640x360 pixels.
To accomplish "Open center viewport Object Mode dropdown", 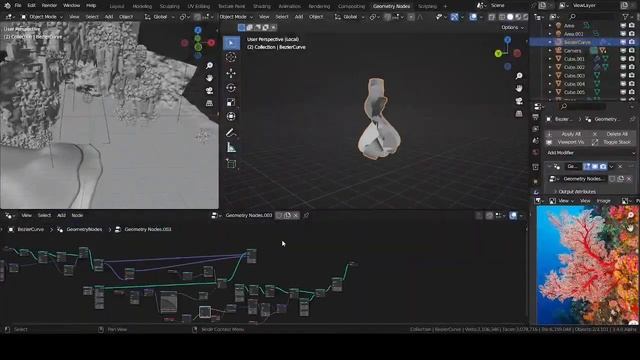I will click(236, 17).
